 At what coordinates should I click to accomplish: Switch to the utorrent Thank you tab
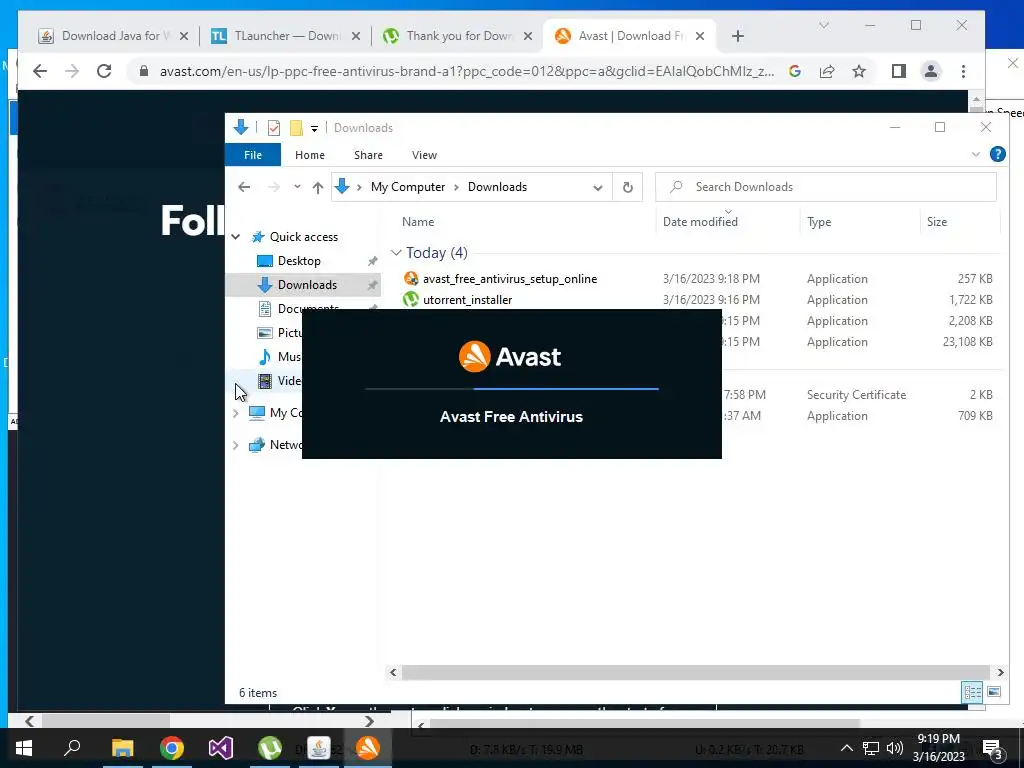click(x=451, y=36)
